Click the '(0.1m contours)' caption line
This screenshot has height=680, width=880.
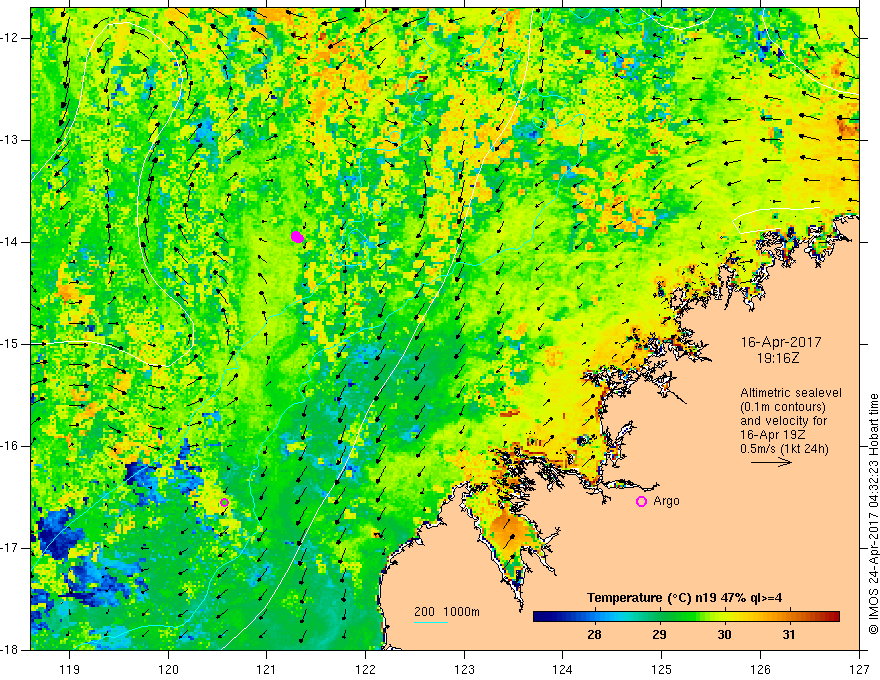point(783,407)
